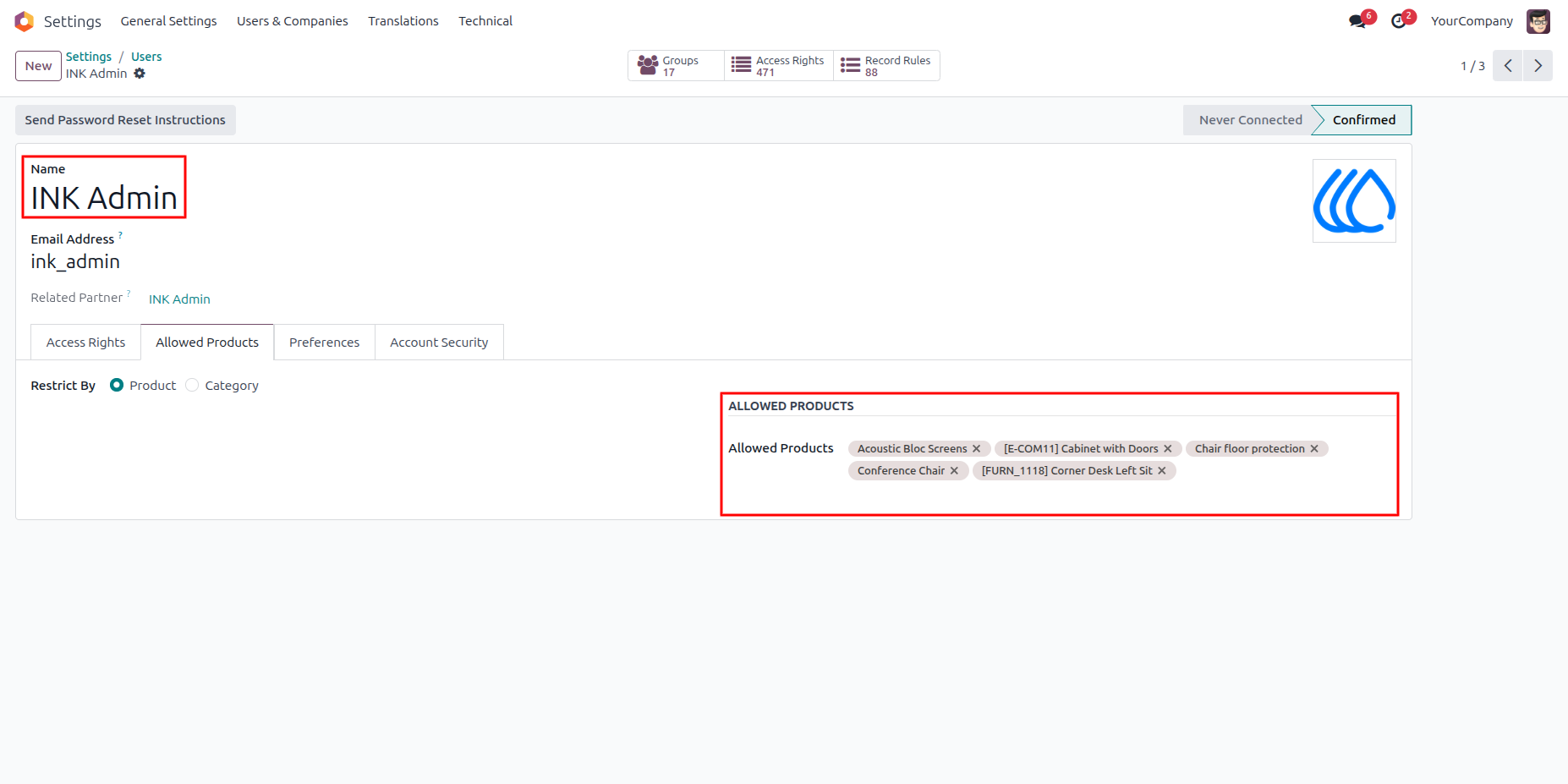Select Restrict By Category radio
Screen dimensions: 1568x784
tap(192, 385)
